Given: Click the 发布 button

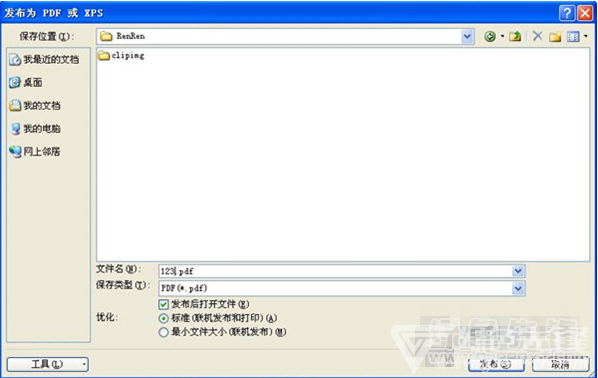Looking at the screenshot, I should pos(496,364).
